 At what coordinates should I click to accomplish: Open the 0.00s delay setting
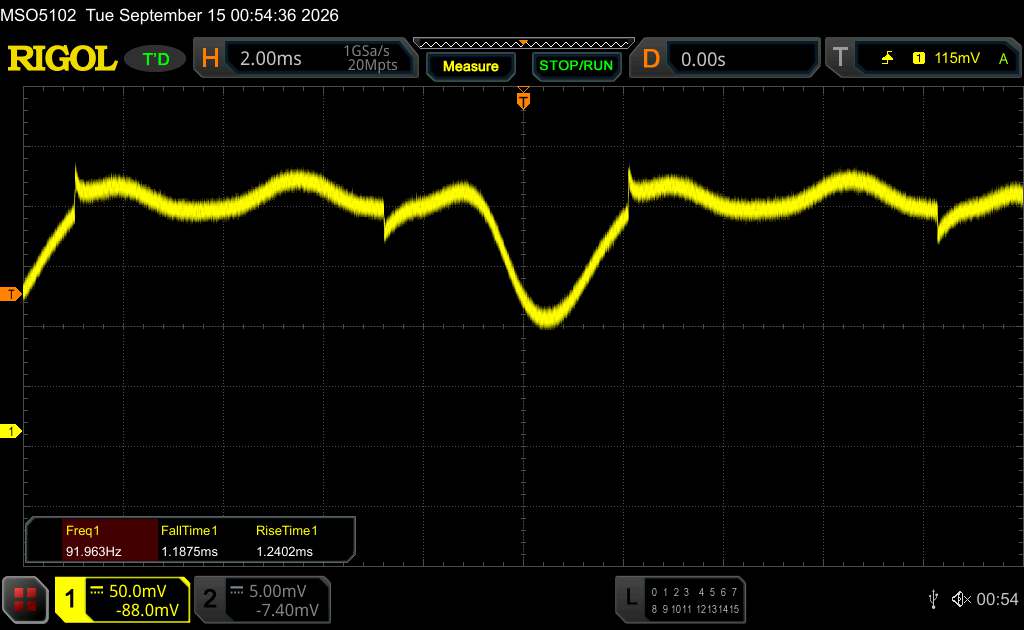(x=742, y=59)
